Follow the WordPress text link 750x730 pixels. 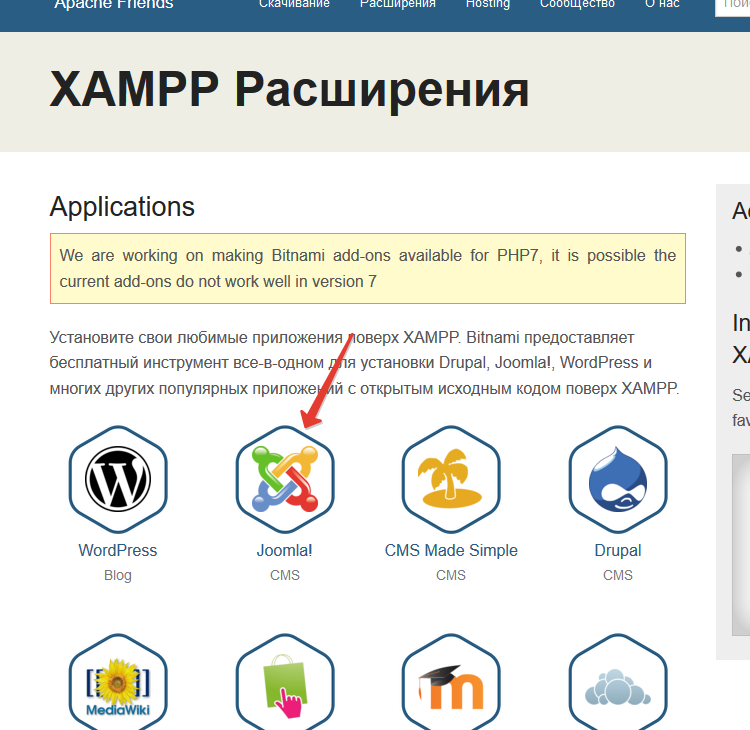pyautogui.click(x=118, y=551)
